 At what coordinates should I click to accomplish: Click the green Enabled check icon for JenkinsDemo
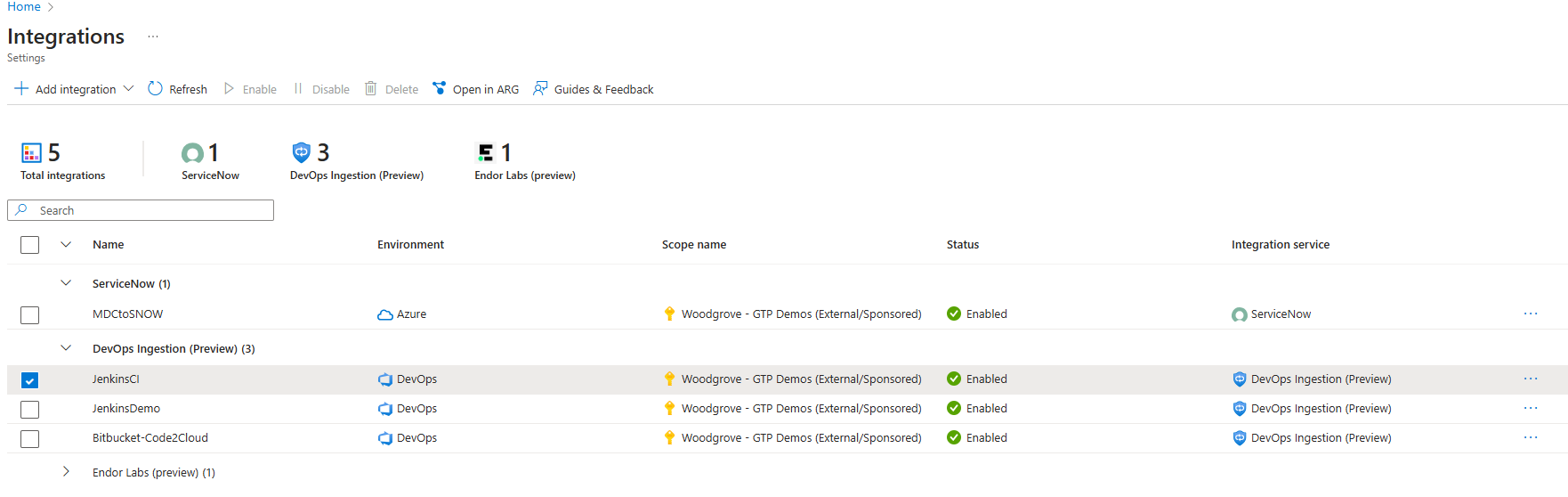[x=954, y=408]
